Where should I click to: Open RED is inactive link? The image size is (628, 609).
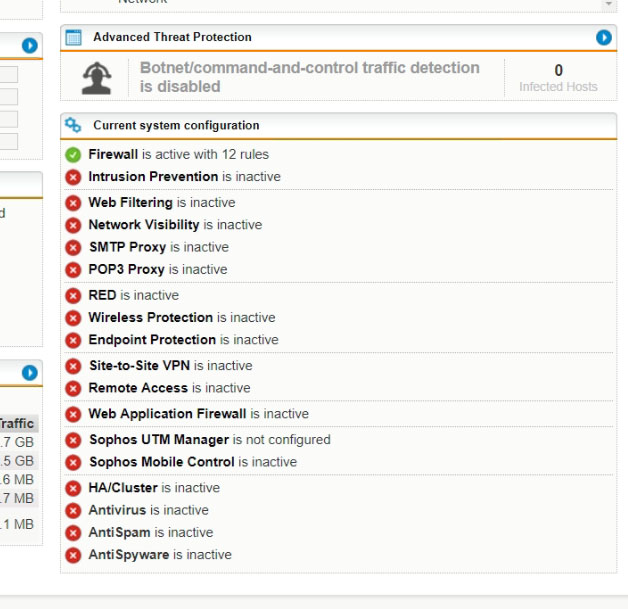[134, 295]
